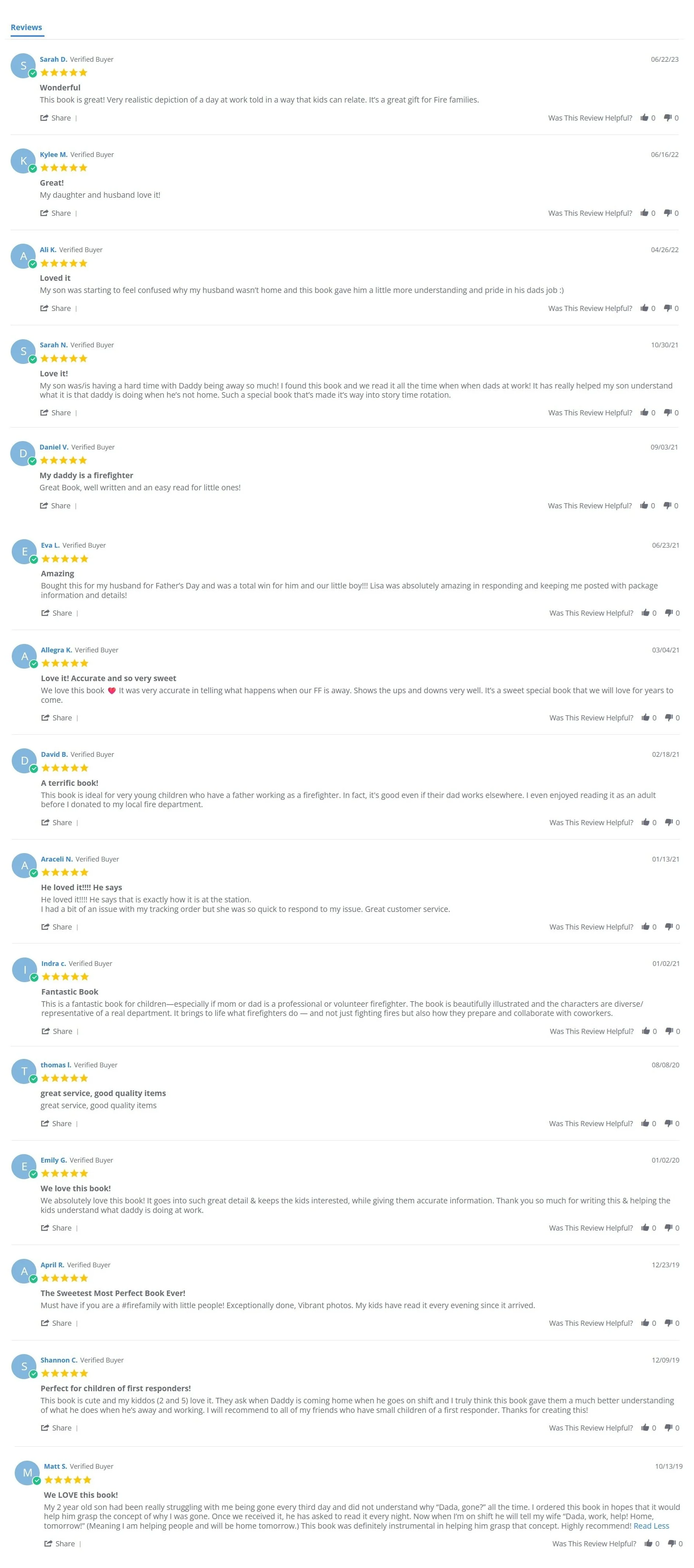
Task: Open the Reviews tab
Action: pos(26,28)
